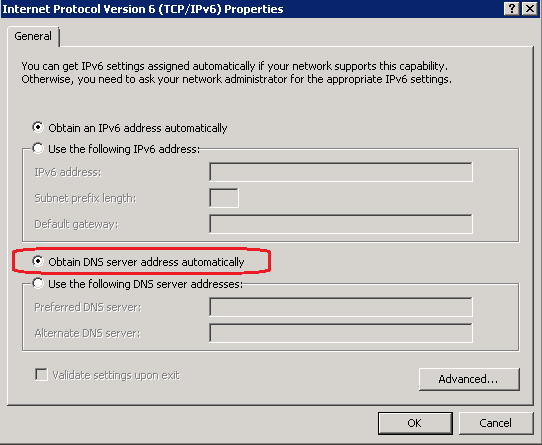Focus the Subnet prefix length box
The width and height of the screenshot is (542, 445).
(224, 198)
